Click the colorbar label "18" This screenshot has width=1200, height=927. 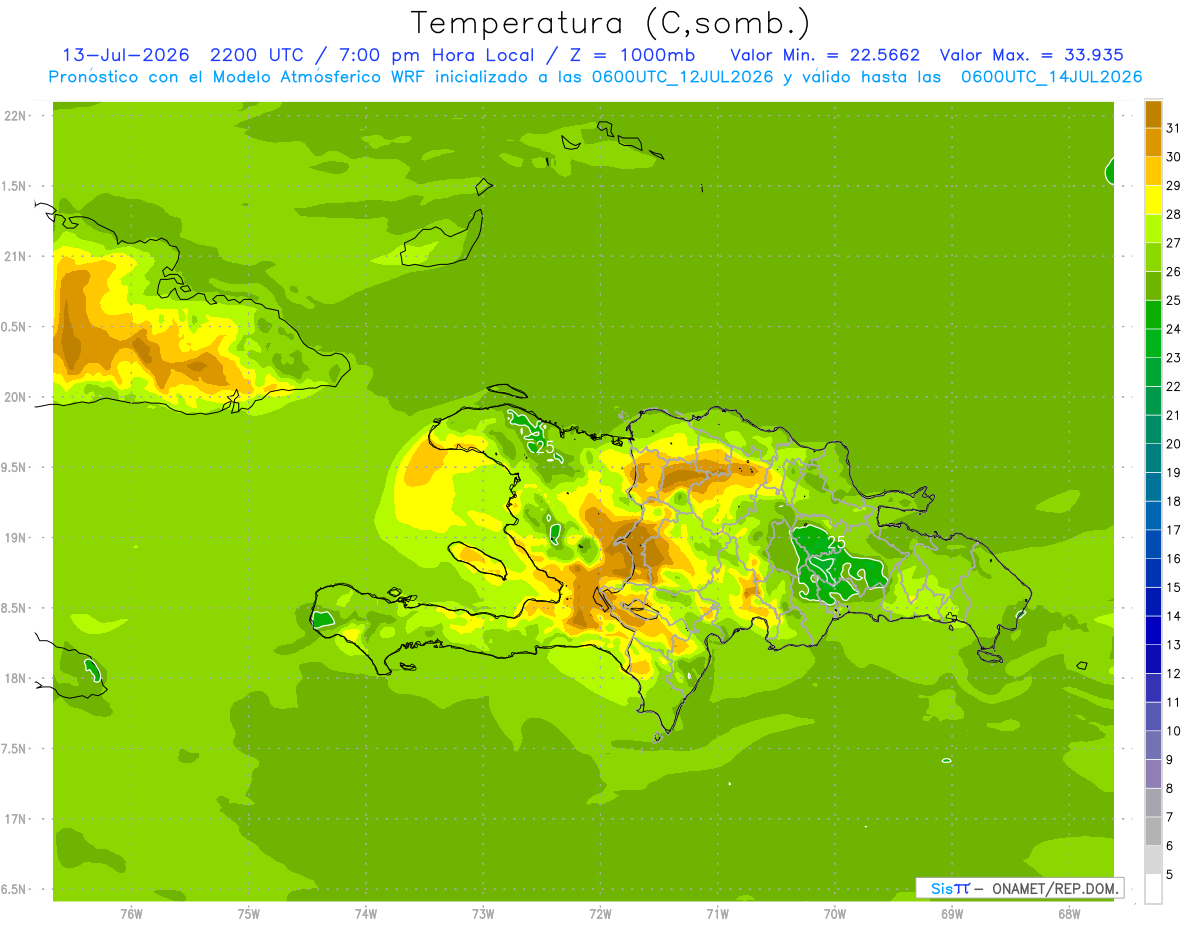coord(1173,501)
